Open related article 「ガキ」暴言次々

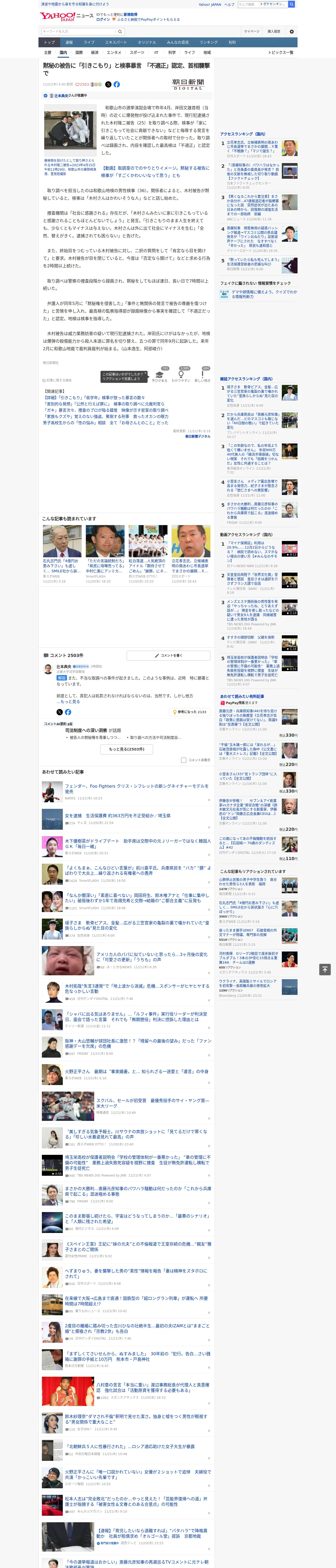click(x=105, y=410)
